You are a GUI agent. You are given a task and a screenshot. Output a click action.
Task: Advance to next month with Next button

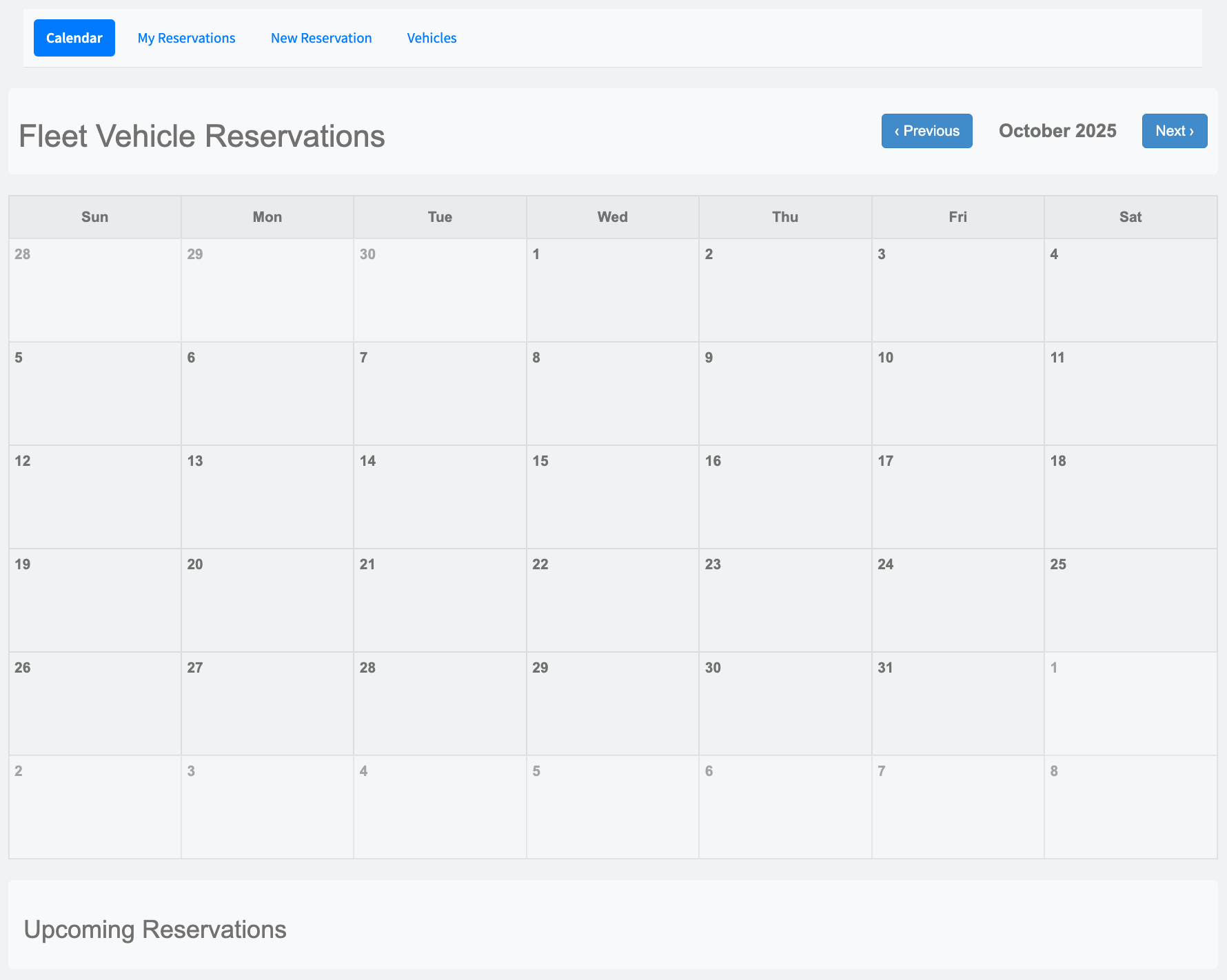1174,131
